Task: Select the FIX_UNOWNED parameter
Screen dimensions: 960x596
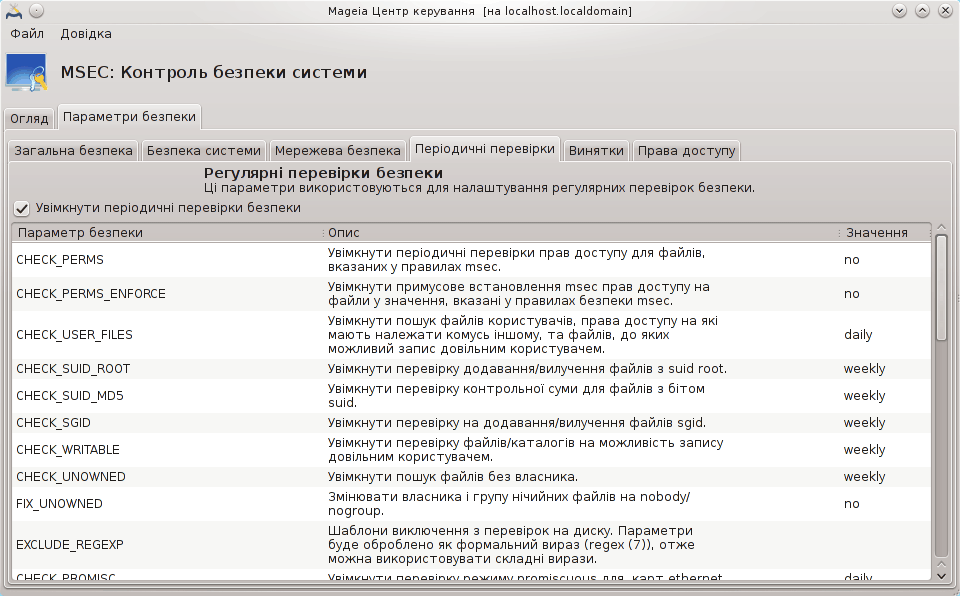Action: click(x=471, y=504)
